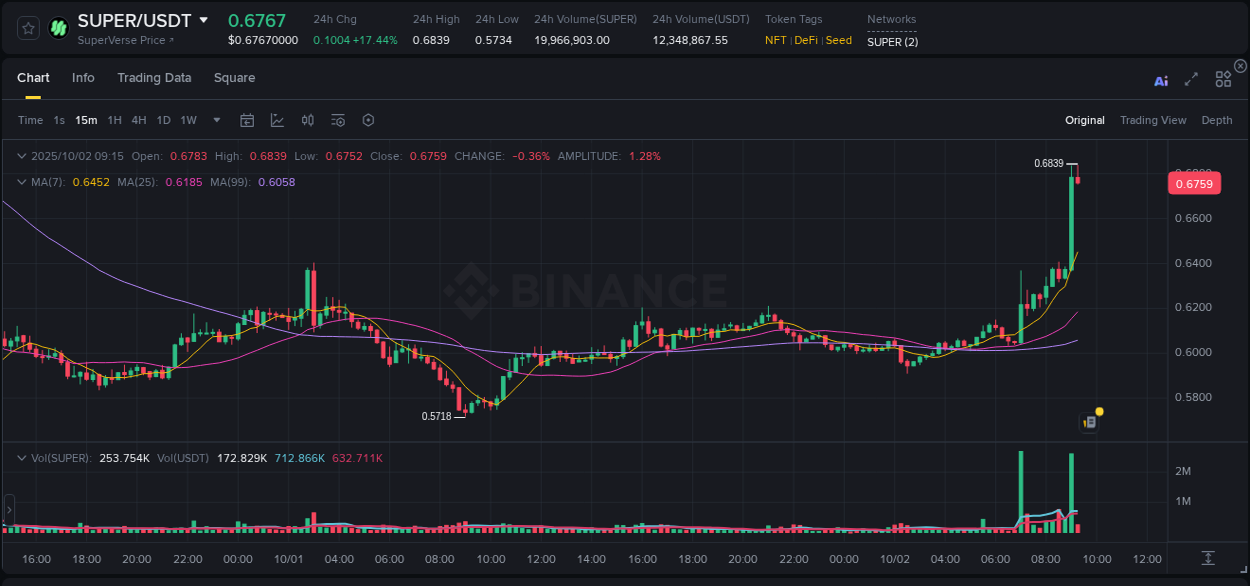The width and height of the screenshot is (1250, 586).
Task: Open the extra timeframe intervals dropdown
Action: [x=215, y=120]
